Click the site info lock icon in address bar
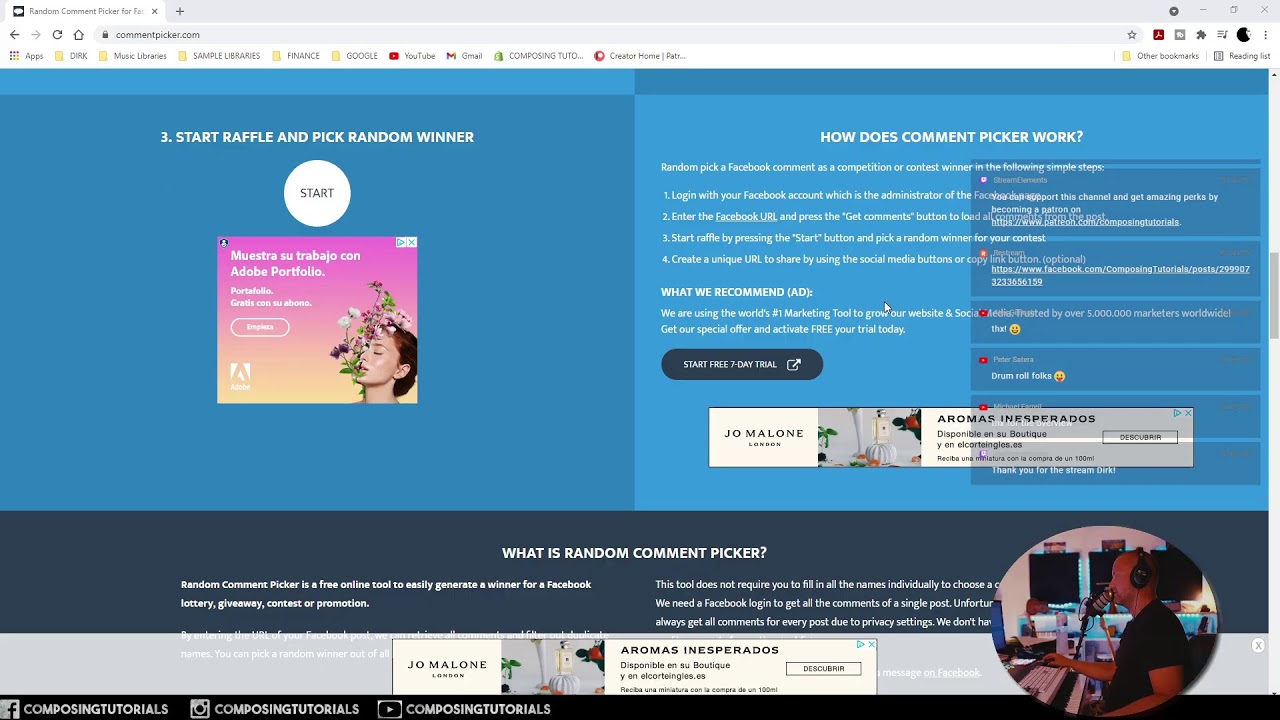Screen dimensions: 1280x720 pyautogui.click(x=105, y=35)
